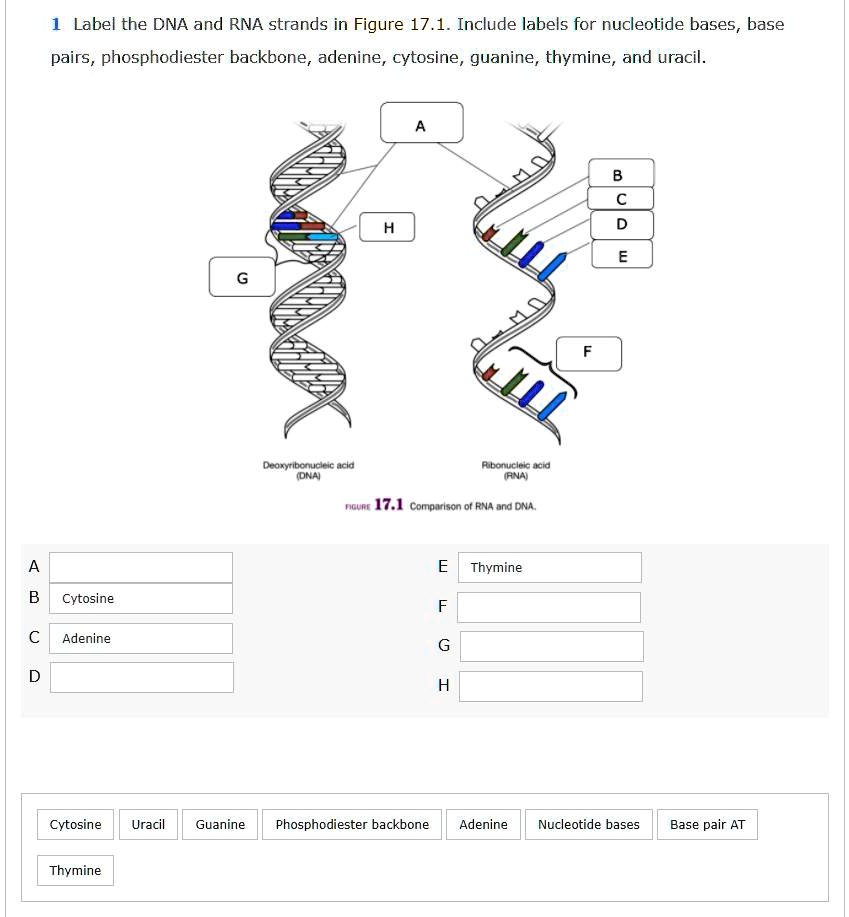Click the answer field containing Thymine
Viewport: 849px width, 917px height.
(x=548, y=567)
